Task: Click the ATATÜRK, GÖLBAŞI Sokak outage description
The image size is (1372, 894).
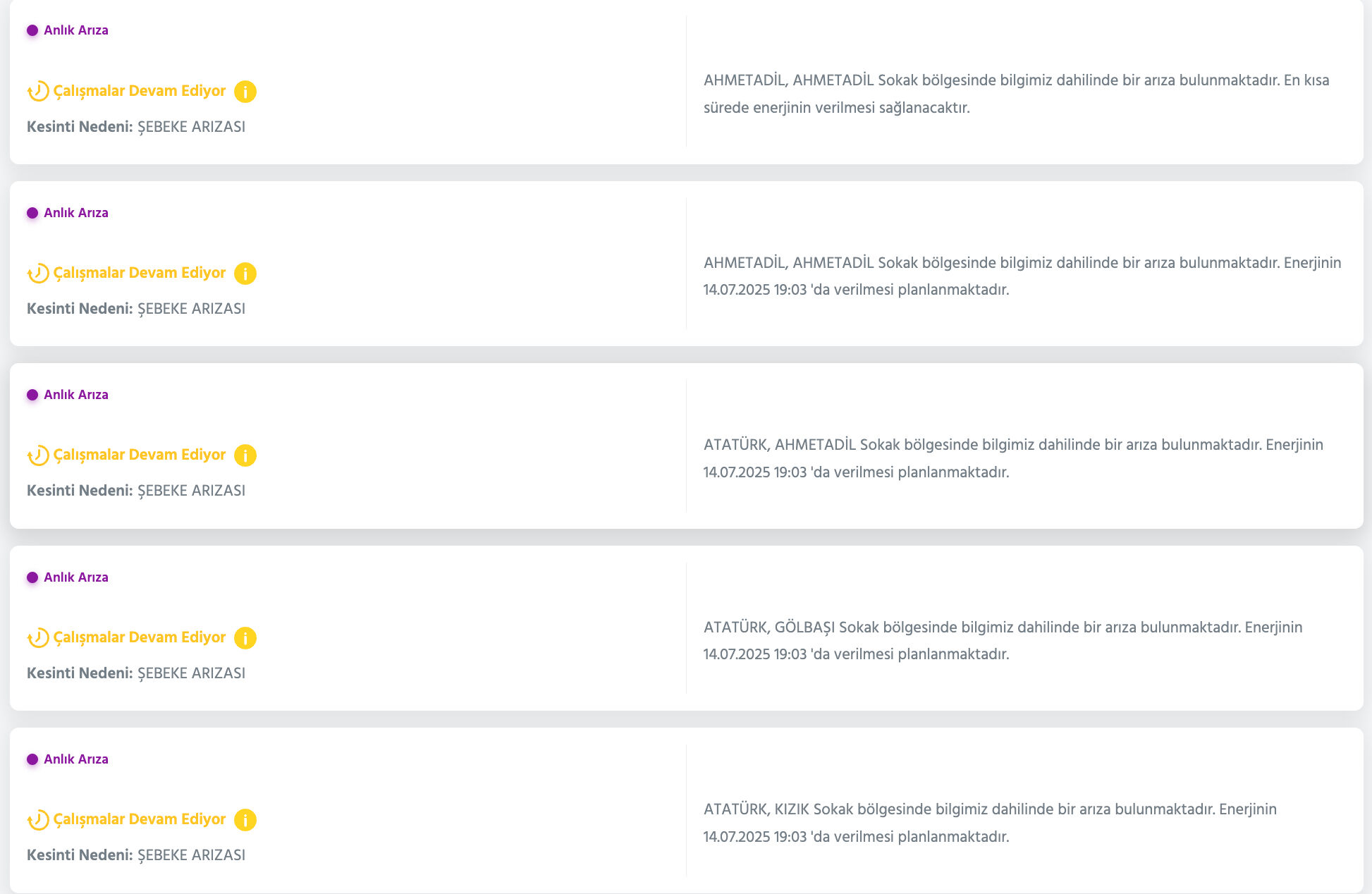Action: [x=1003, y=641]
